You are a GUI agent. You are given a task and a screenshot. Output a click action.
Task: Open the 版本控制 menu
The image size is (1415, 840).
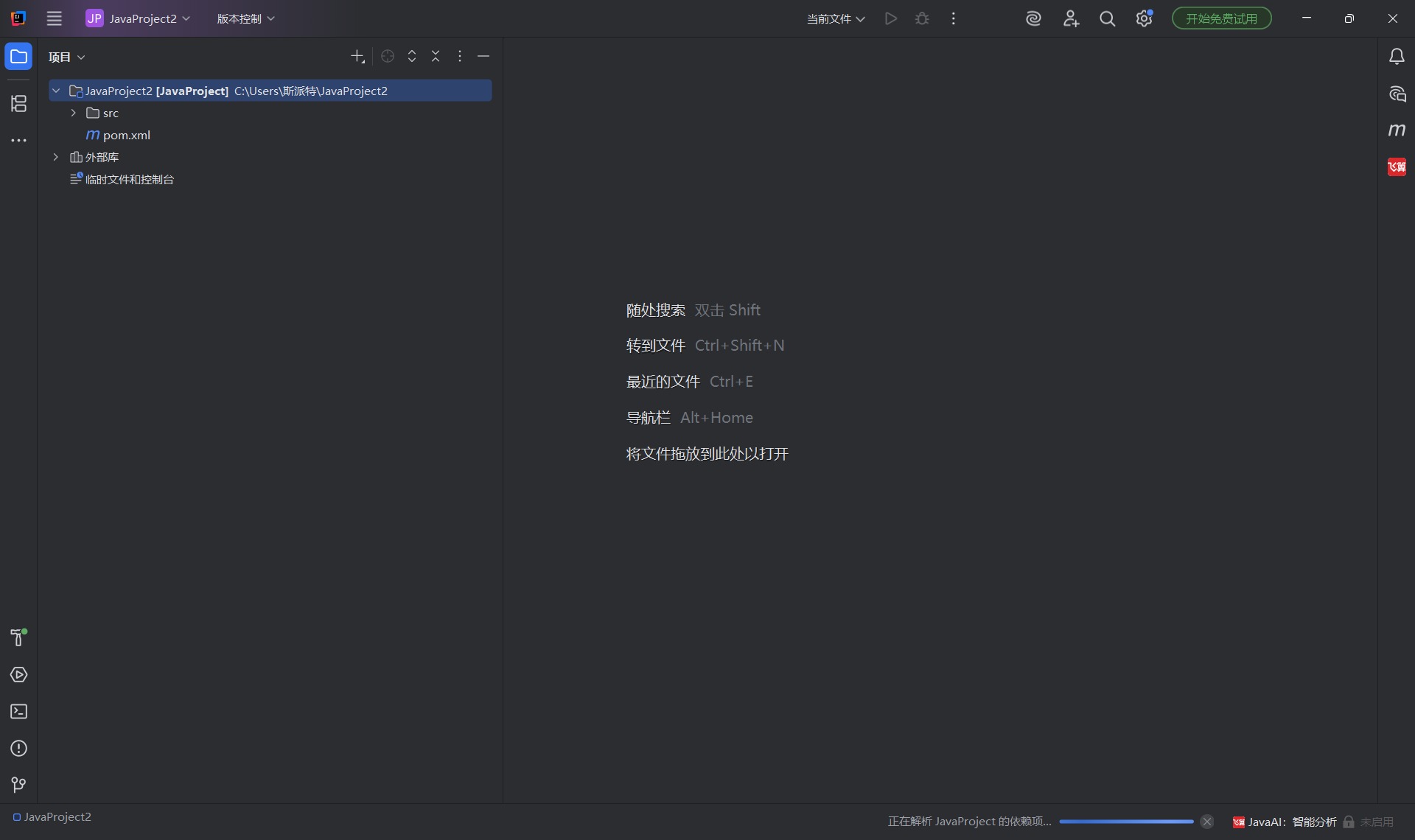pos(245,19)
